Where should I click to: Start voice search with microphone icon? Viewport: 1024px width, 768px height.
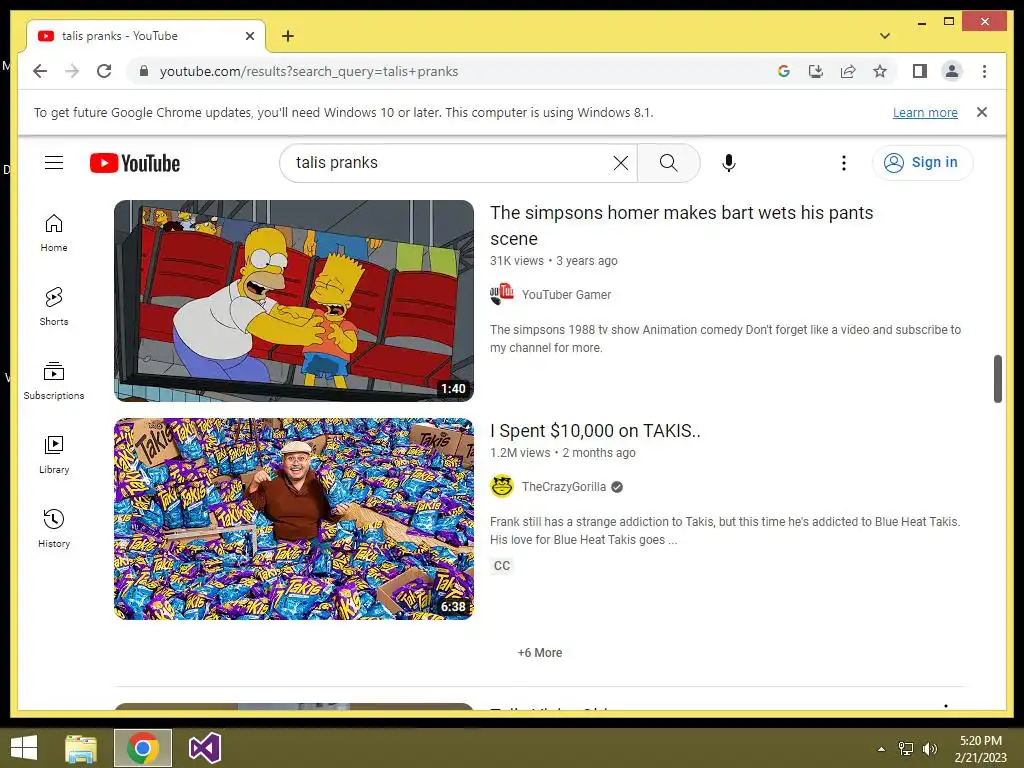click(729, 163)
